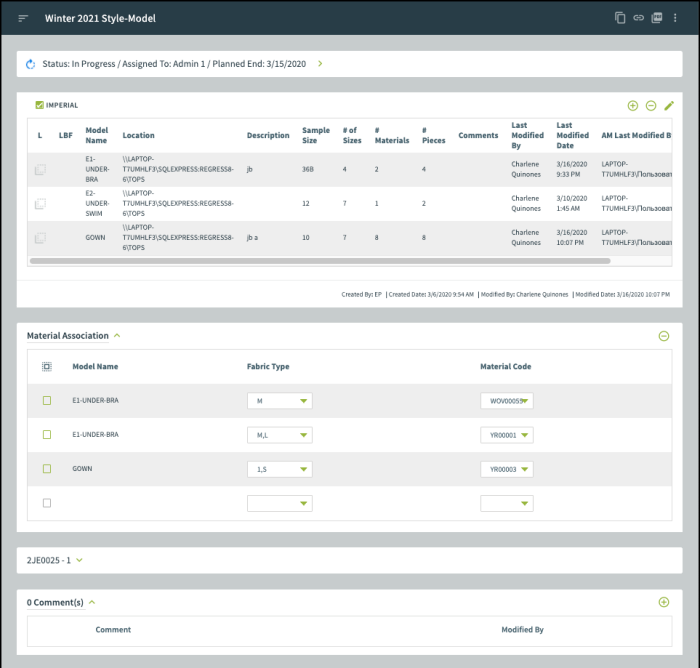Click the refresh status icon
Screen dimensions: 700x668
coord(30,64)
